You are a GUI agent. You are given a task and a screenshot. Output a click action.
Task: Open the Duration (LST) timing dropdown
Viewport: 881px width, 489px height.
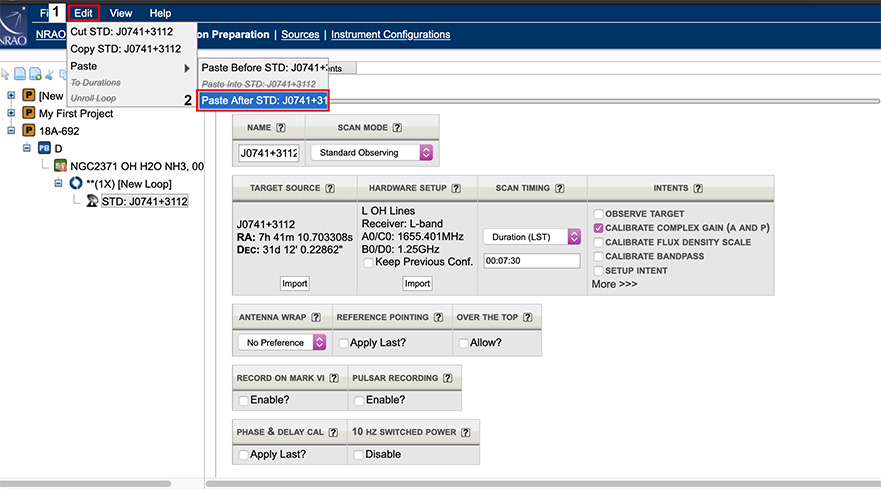click(532, 237)
